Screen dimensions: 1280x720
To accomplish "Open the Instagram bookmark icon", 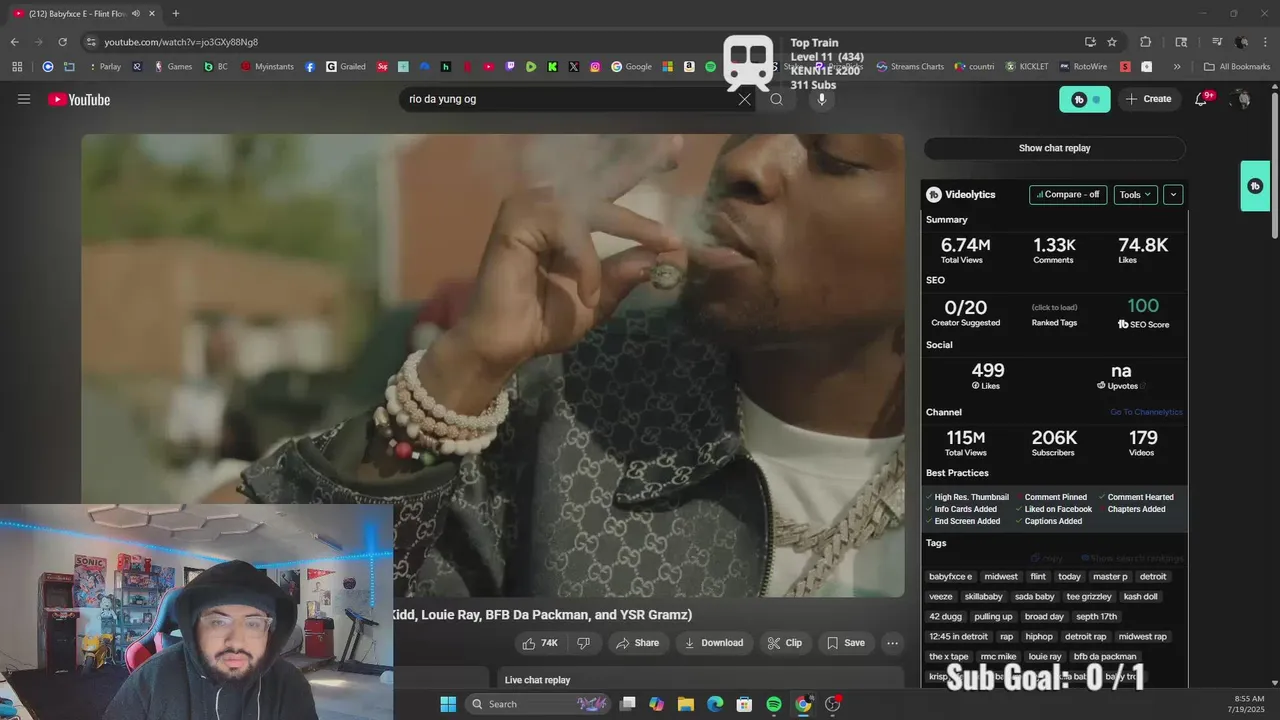I will (595, 67).
